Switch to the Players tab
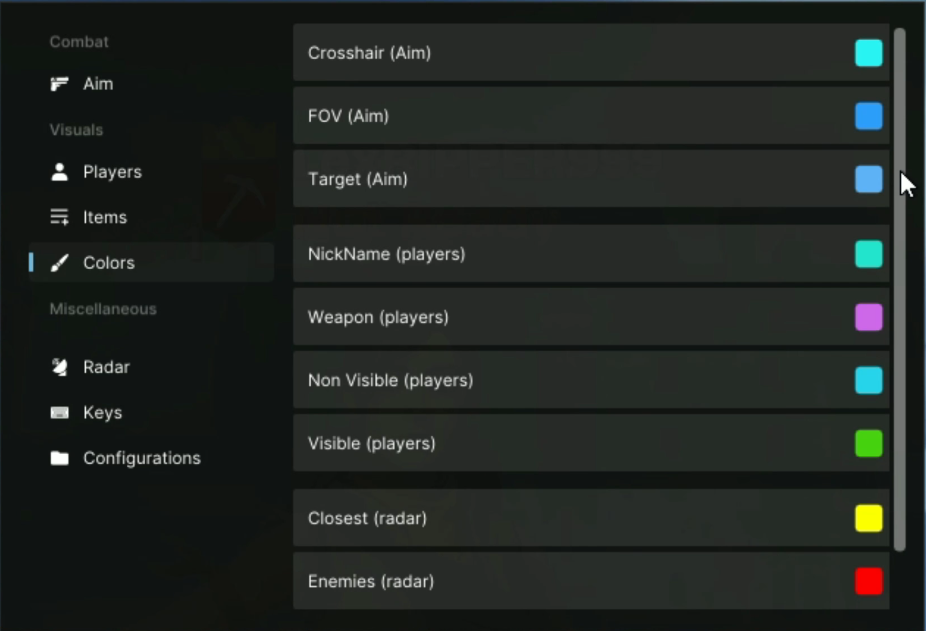This screenshot has width=926, height=631. 112,172
